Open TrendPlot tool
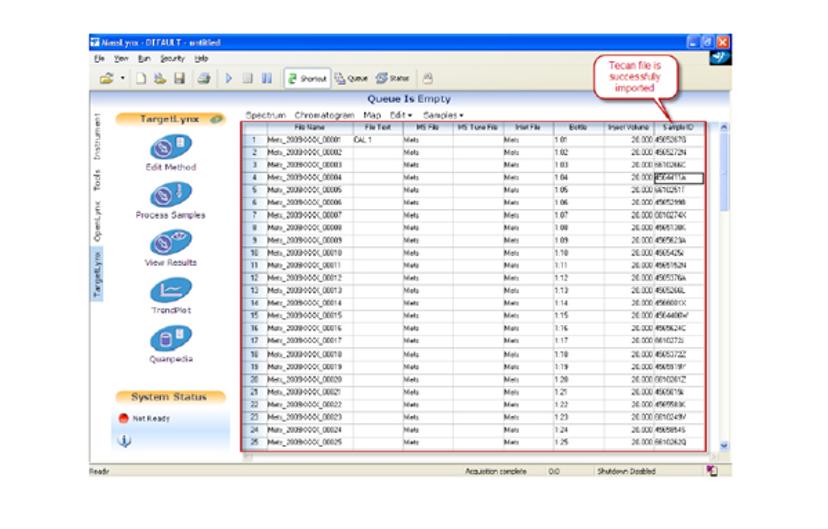The image size is (828, 529). [171, 296]
